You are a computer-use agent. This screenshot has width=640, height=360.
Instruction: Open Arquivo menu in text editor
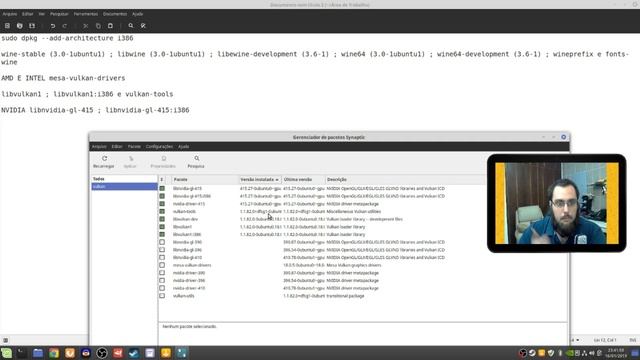10,14
